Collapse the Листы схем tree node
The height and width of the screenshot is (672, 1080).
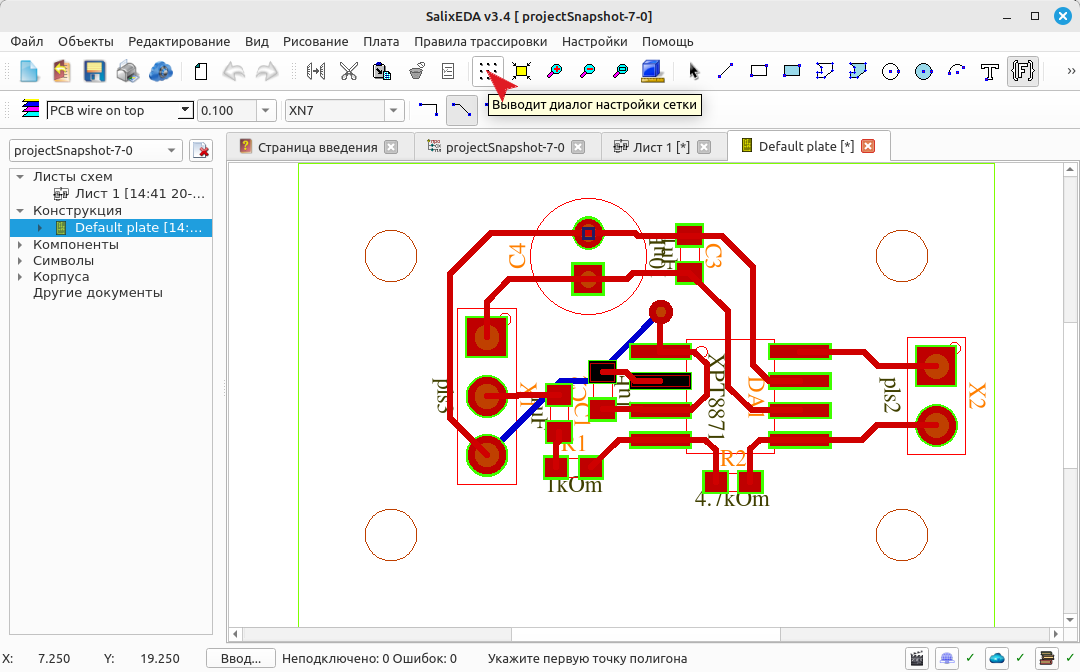coord(20,177)
